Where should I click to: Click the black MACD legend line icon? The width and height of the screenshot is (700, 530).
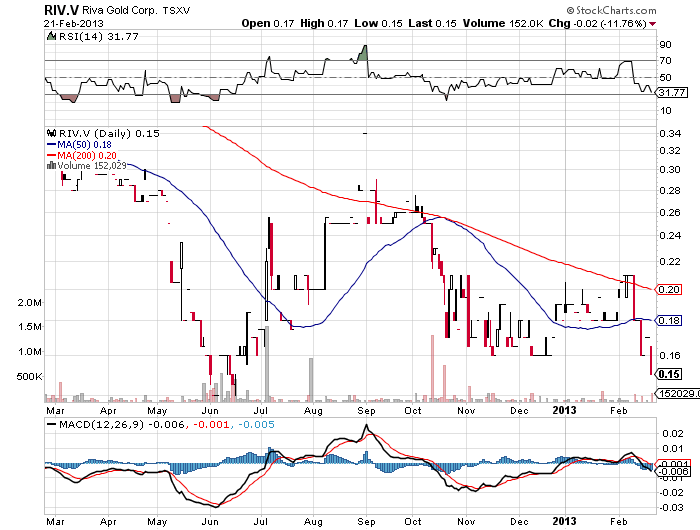51,425
